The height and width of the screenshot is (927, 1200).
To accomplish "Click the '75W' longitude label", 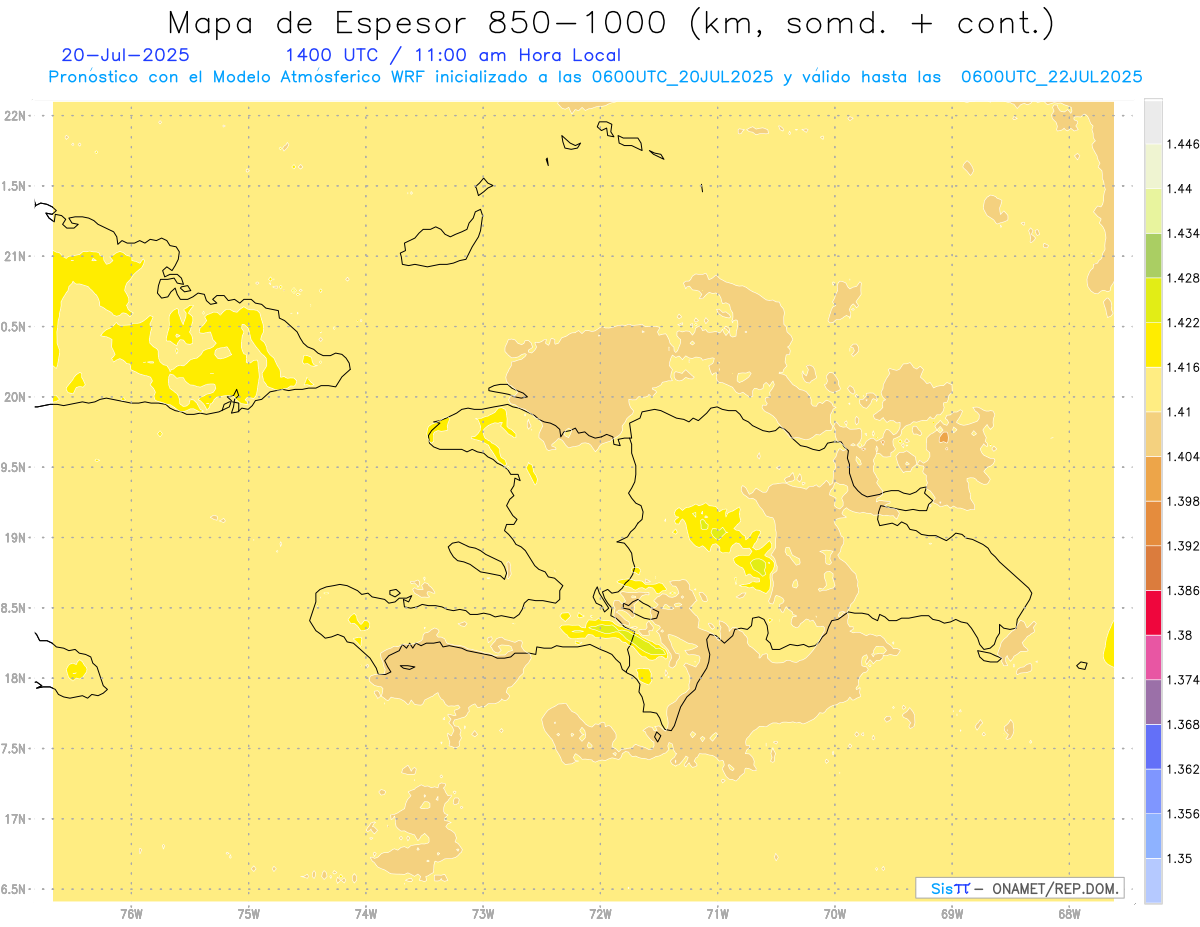I will pos(249,913).
